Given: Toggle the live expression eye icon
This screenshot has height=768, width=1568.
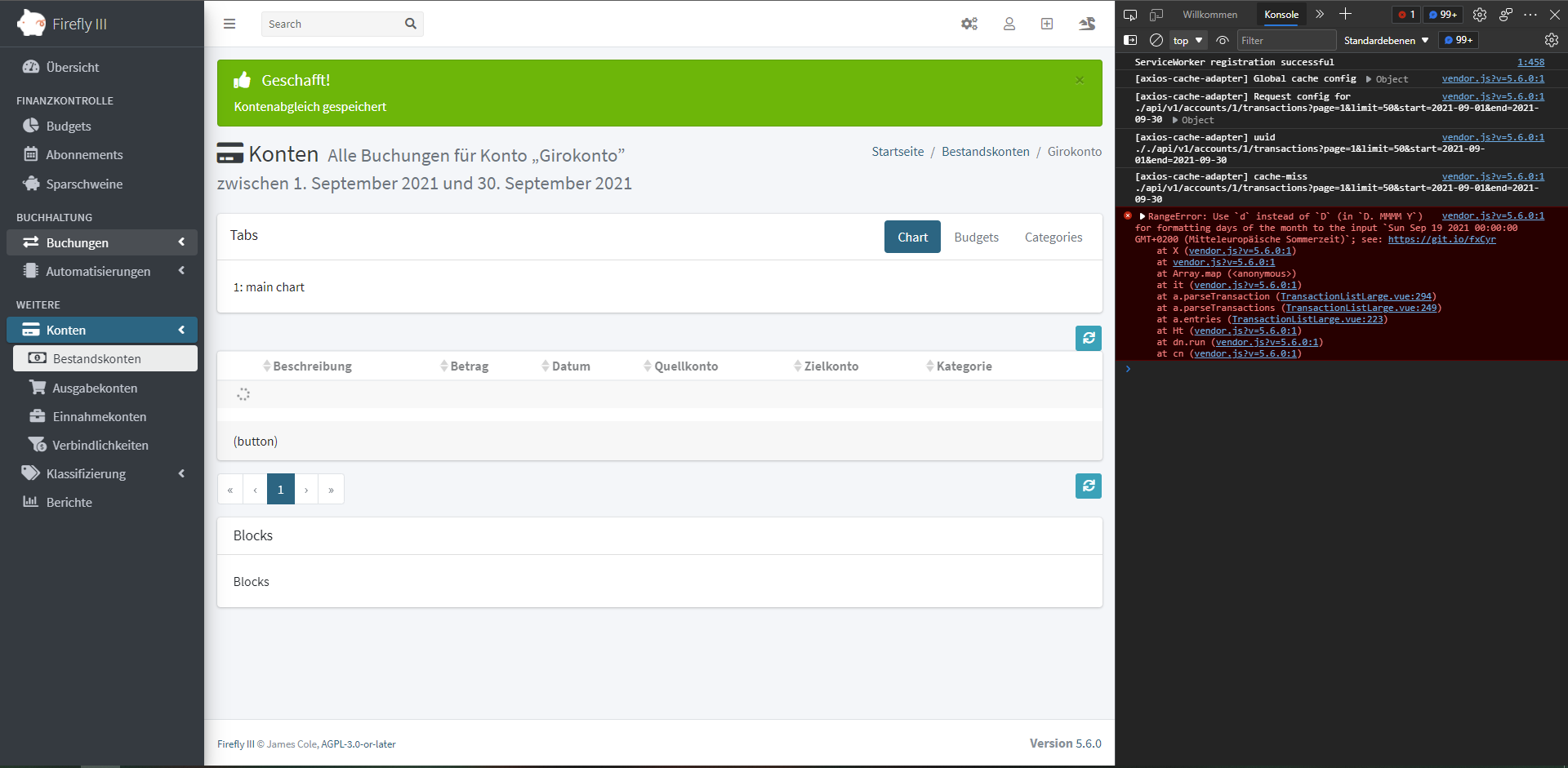Looking at the screenshot, I should tap(1222, 40).
